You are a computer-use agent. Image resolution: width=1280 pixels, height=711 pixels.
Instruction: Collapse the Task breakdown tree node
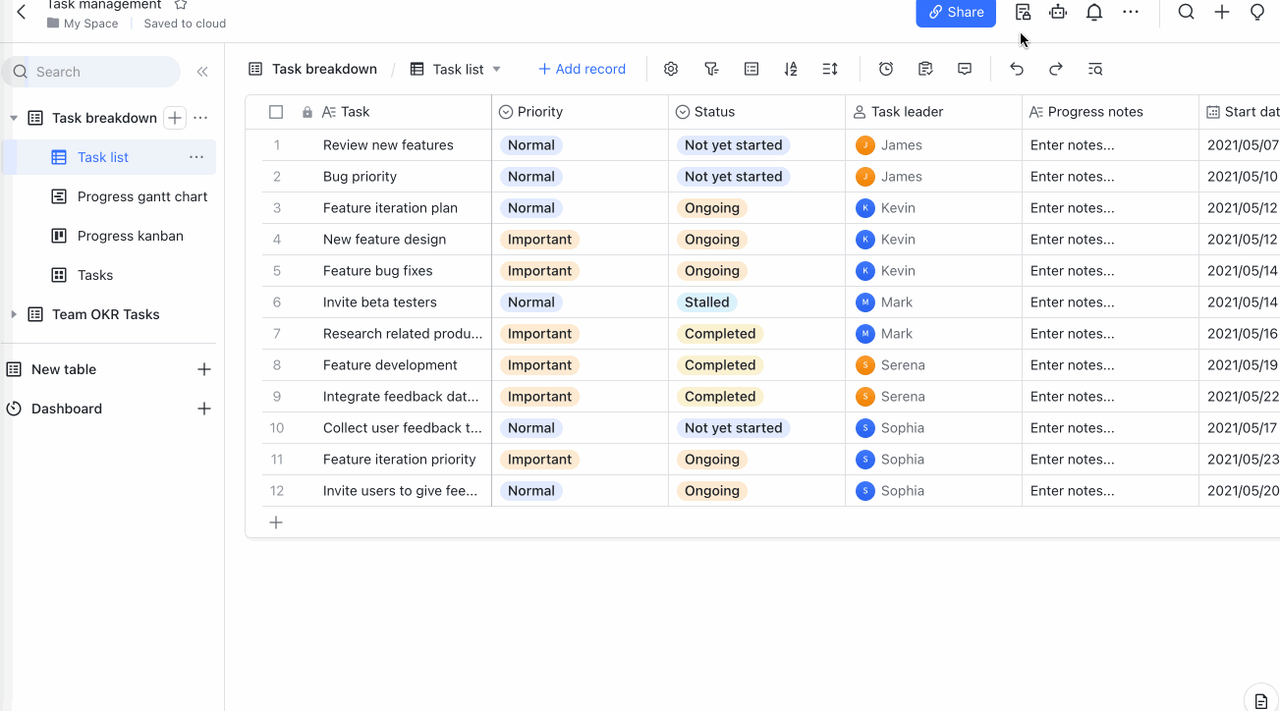point(14,118)
